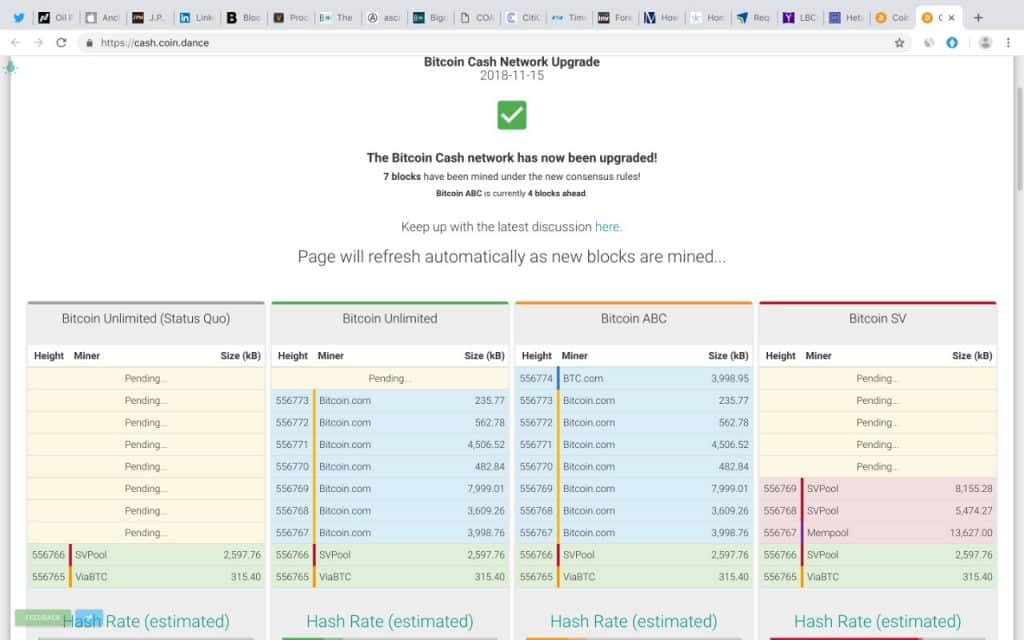Click "Bitcoin Unlimited (Status Quo)" column header
Image resolution: width=1024 pixels, height=640 pixels.
pyautogui.click(x=146, y=319)
